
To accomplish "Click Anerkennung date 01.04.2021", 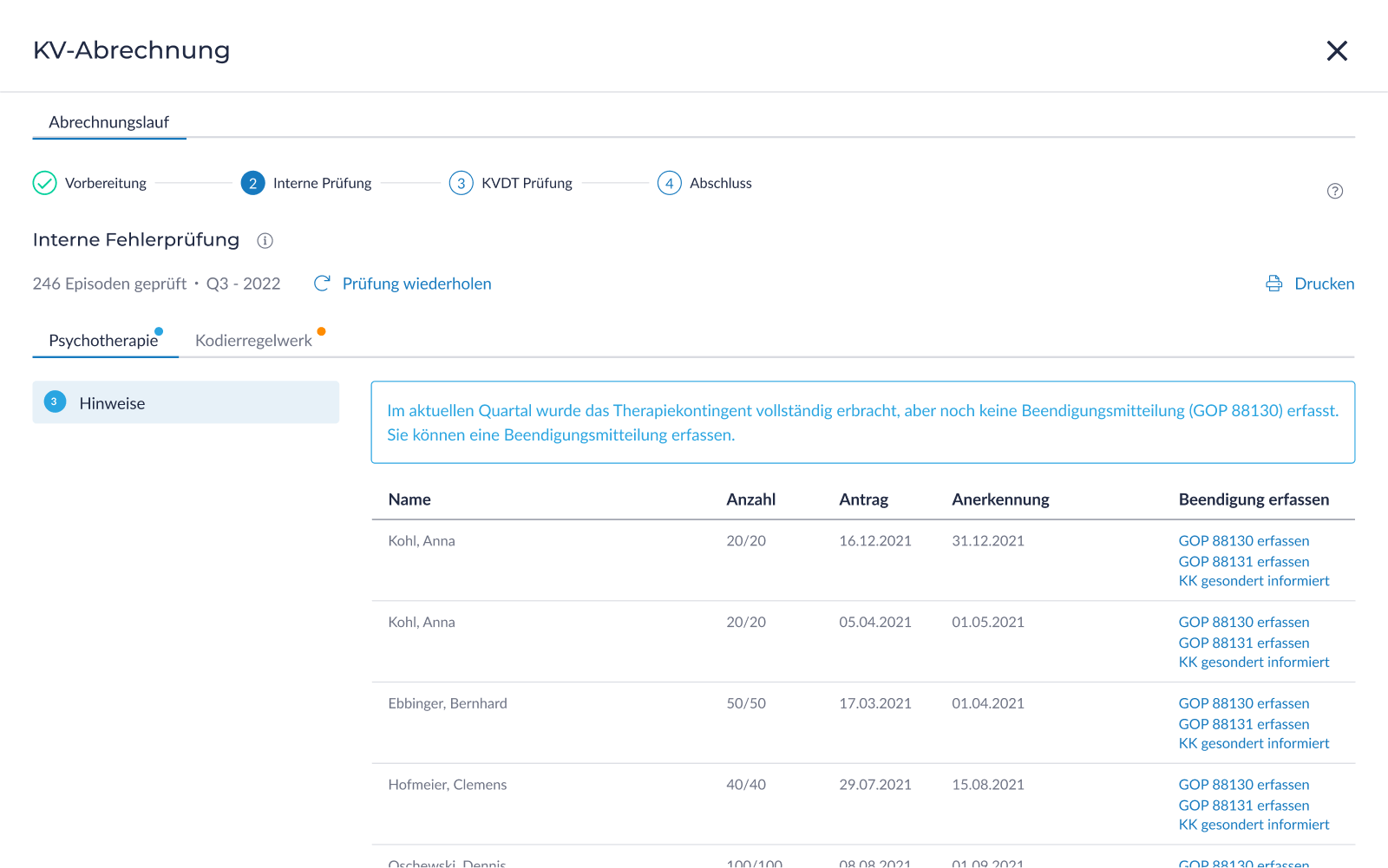I will [988, 704].
